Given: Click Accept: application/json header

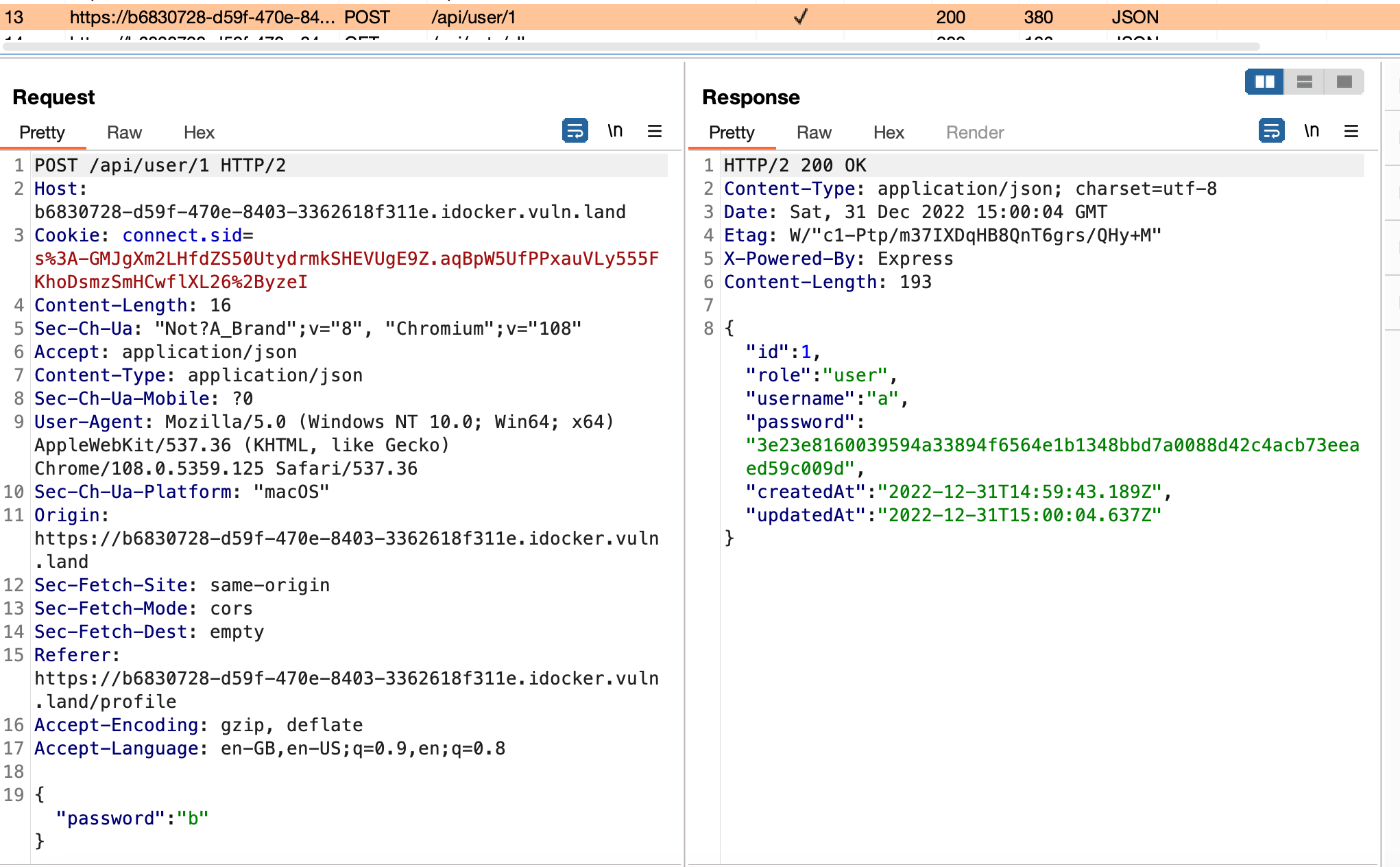Looking at the screenshot, I should 165,352.
